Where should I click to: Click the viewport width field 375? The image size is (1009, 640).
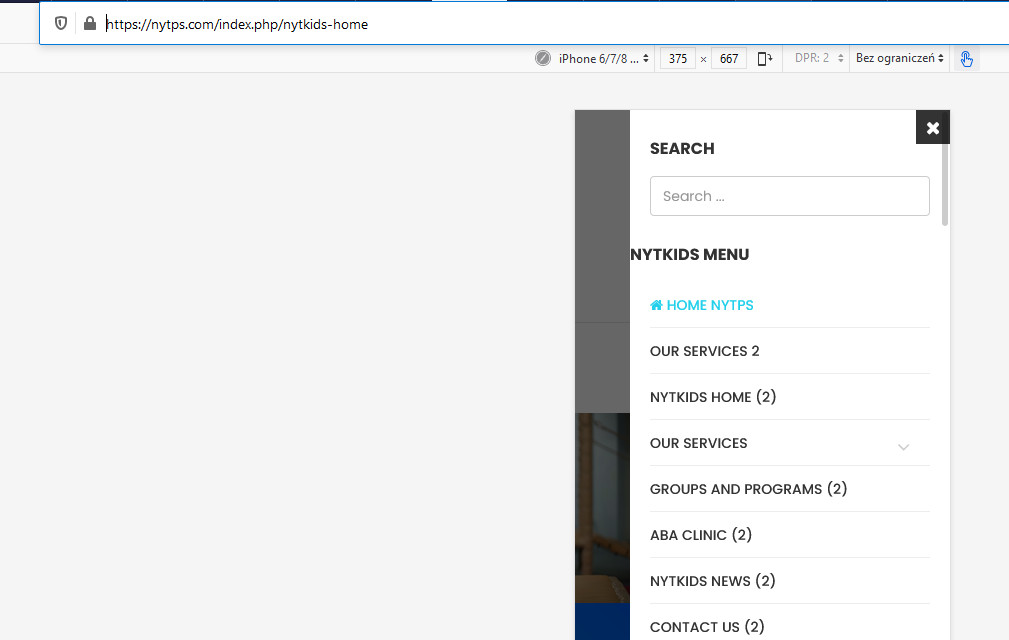click(x=677, y=59)
